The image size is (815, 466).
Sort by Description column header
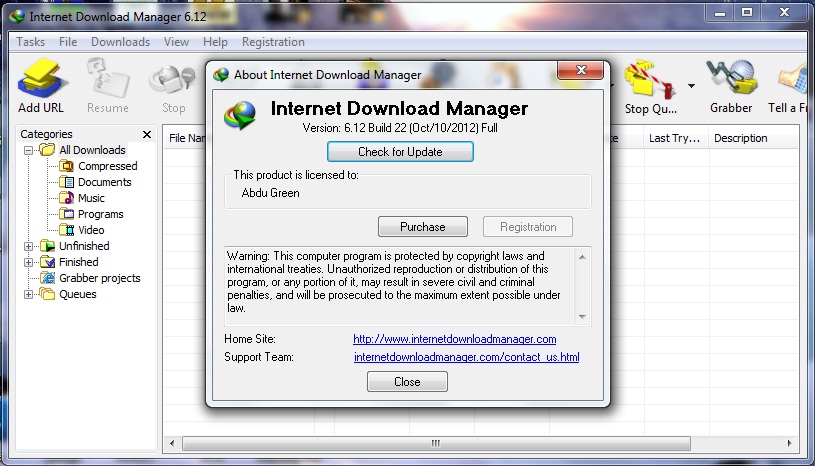coord(753,138)
